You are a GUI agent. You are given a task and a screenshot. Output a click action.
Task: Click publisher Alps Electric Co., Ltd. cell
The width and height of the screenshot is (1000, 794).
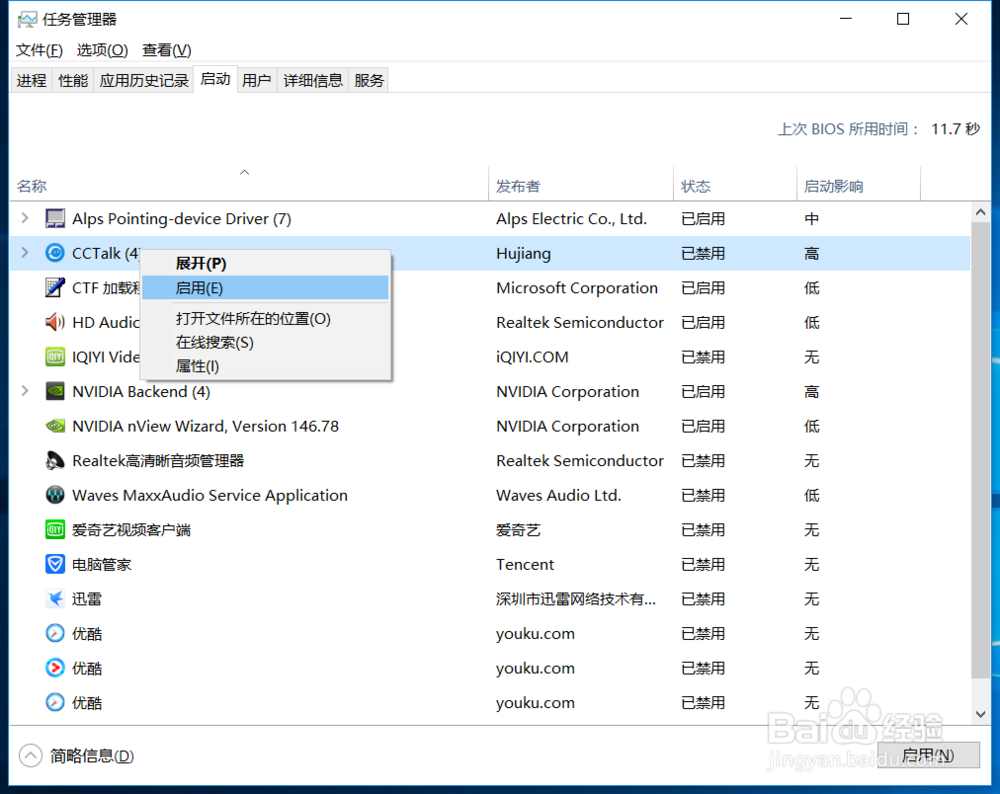point(571,219)
